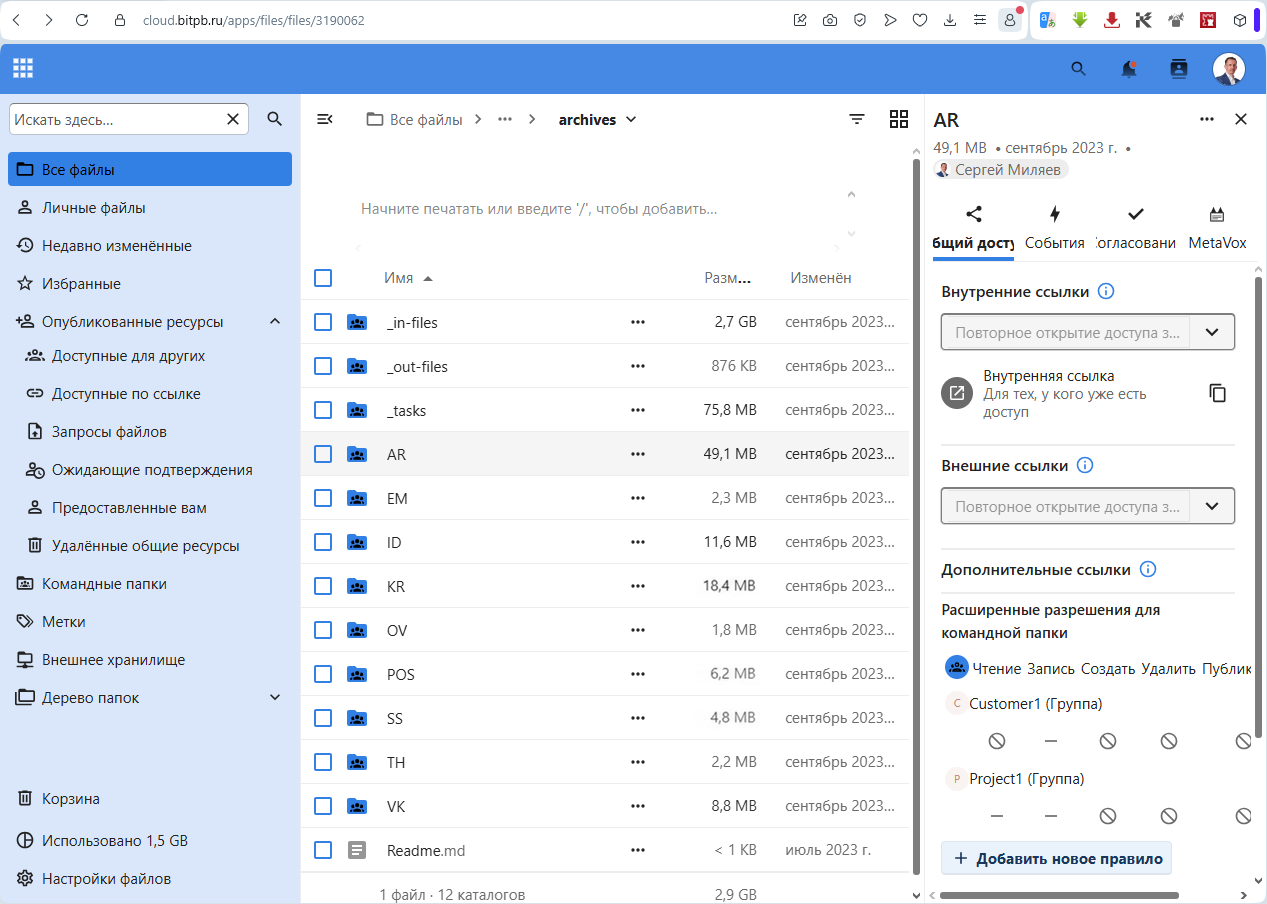Open the file list filter icon
Screen dimensions: 1267x904
click(857, 119)
